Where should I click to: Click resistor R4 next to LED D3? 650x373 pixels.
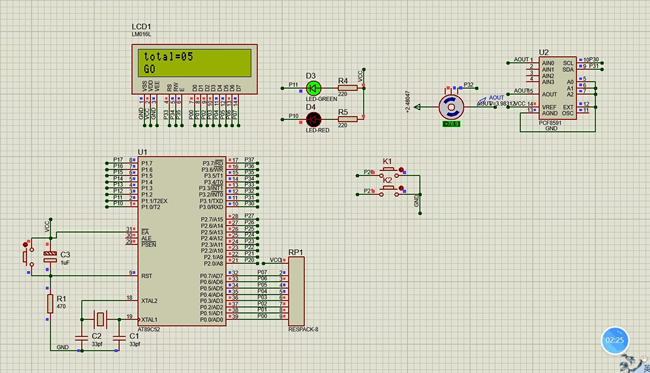347,88
